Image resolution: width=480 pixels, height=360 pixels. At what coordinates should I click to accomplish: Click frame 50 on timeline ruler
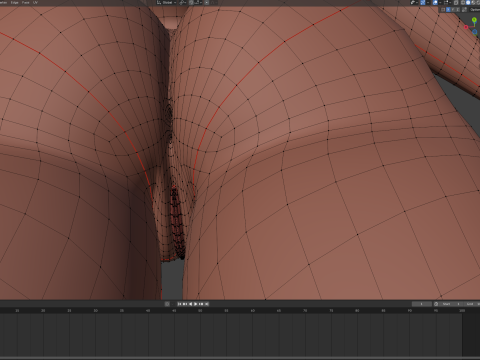coord(200,311)
